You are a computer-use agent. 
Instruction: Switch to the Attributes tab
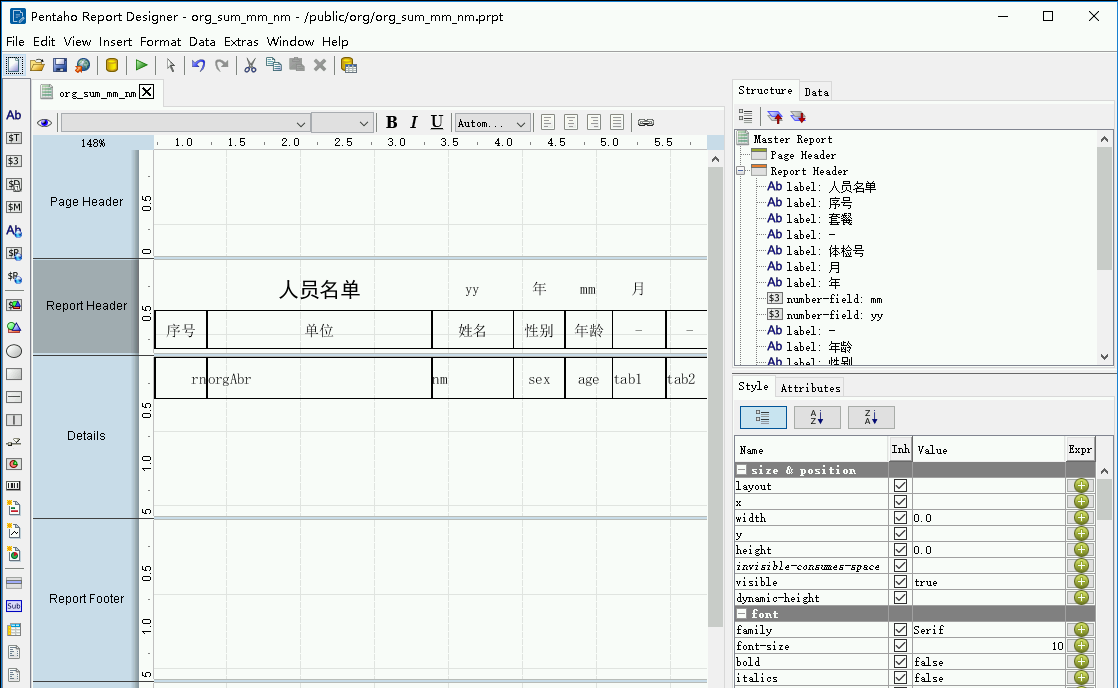810,388
